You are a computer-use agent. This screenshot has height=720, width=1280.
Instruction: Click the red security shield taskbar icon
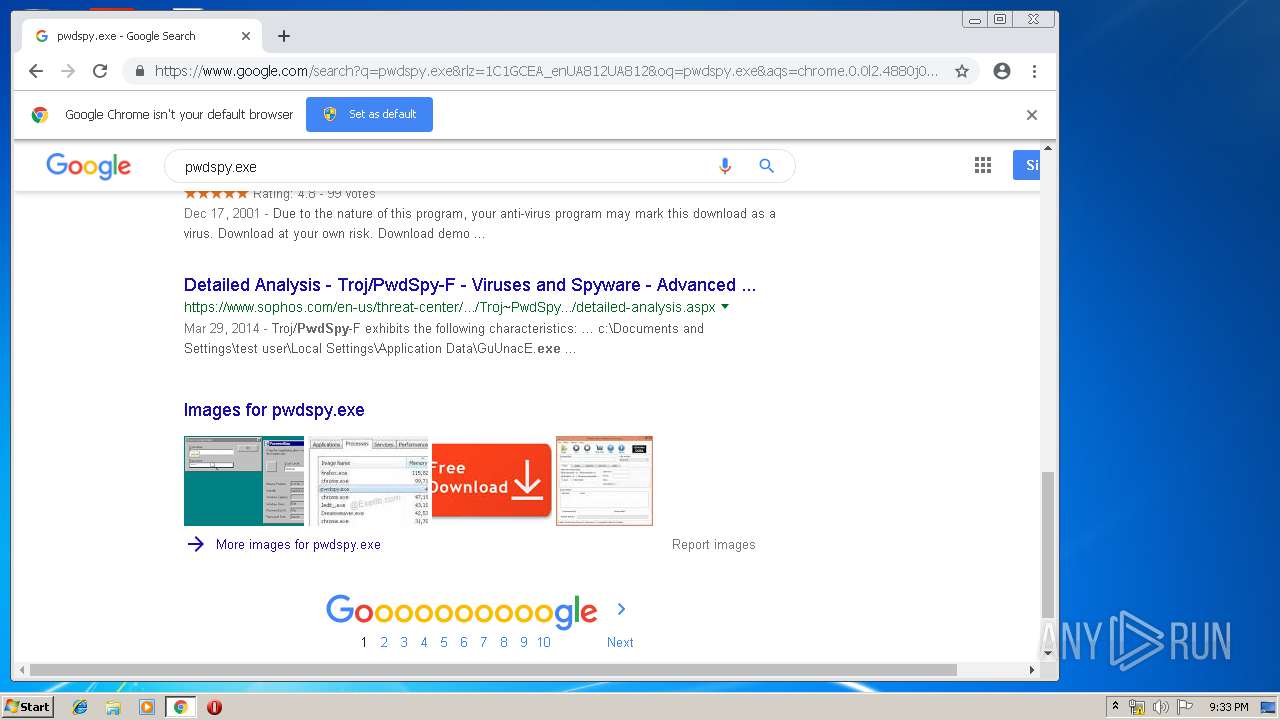pyautogui.click(x=214, y=707)
